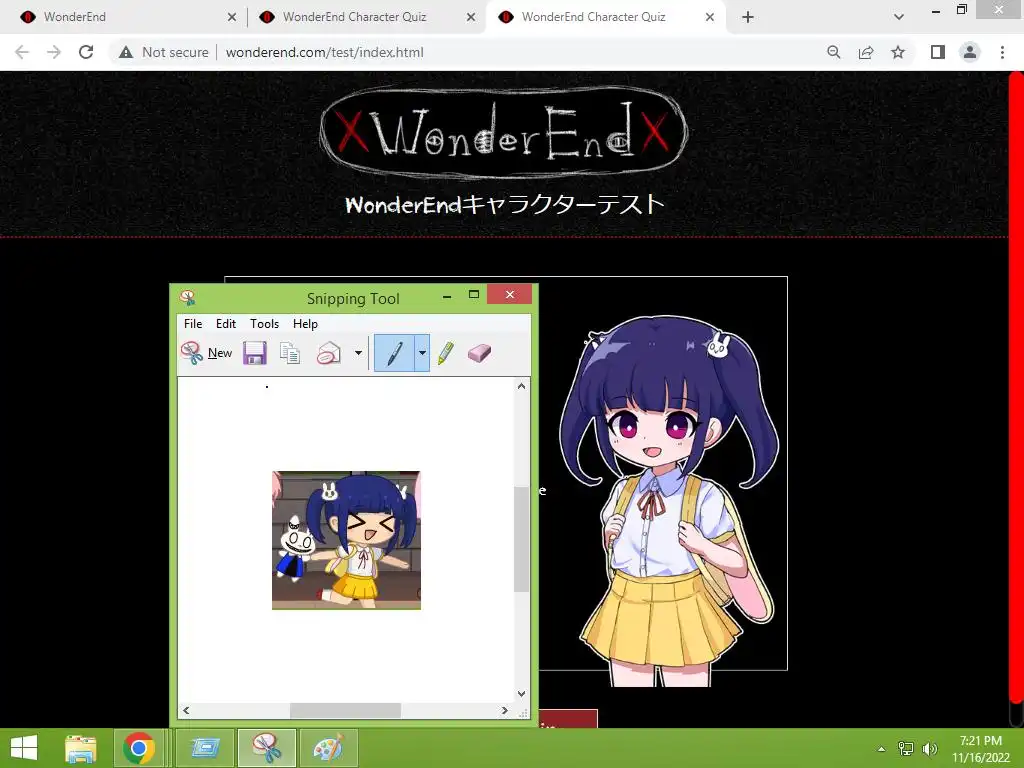Click the Snipping Tool title bar icon
The image size is (1024, 768).
coord(188,298)
